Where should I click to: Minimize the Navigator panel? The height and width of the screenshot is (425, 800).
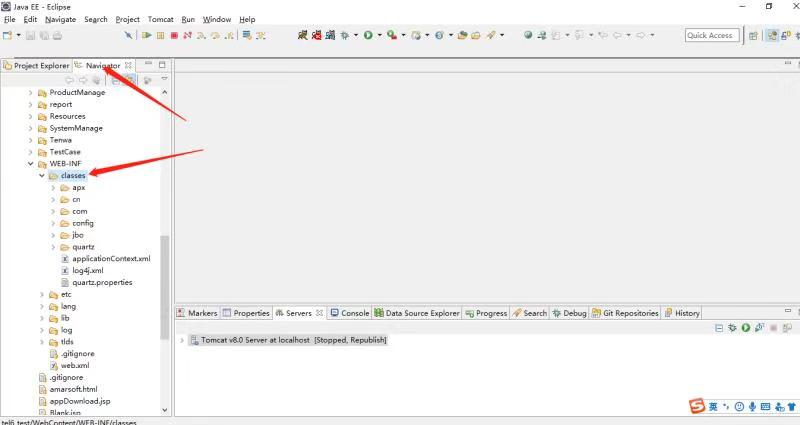coord(148,64)
